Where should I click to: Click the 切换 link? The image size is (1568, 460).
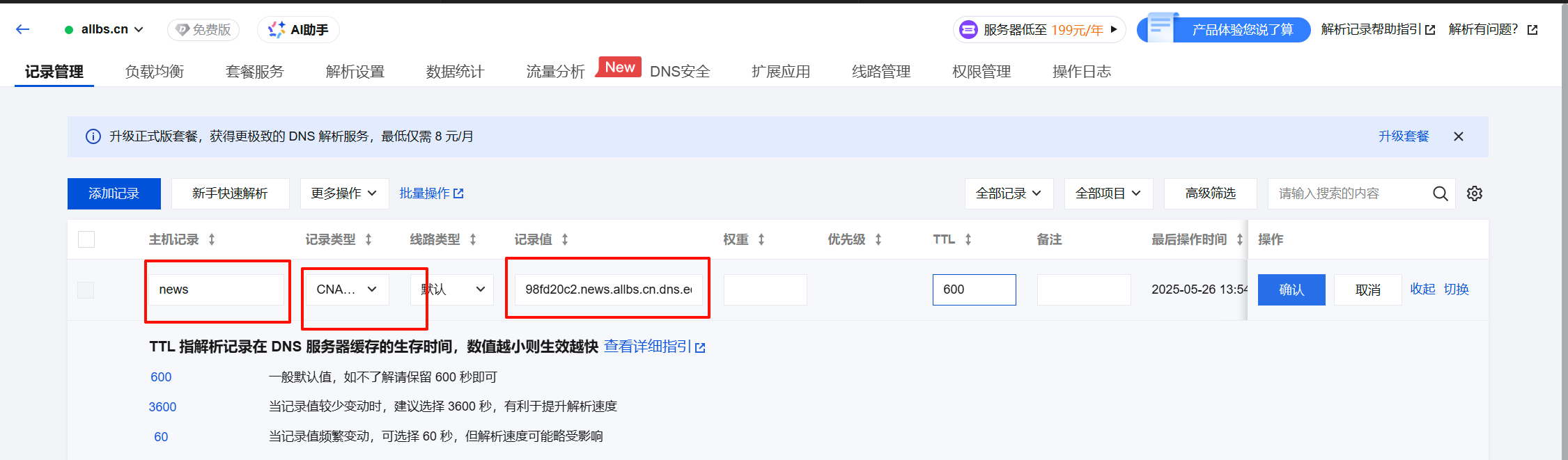(x=1457, y=289)
